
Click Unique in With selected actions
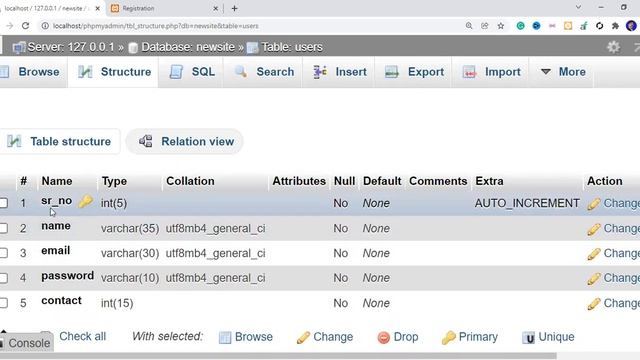pos(548,337)
